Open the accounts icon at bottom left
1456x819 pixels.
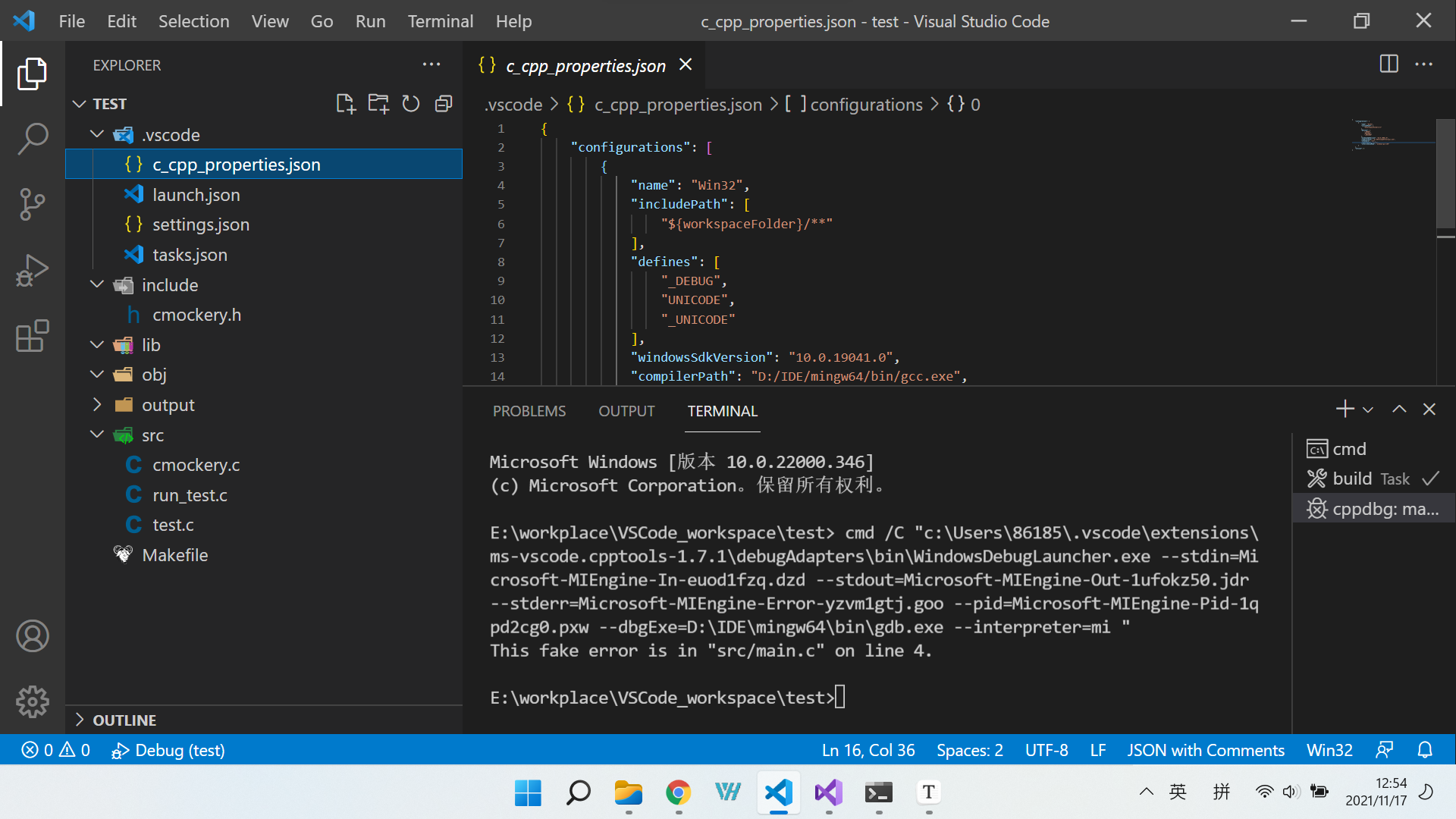(x=32, y=636)
